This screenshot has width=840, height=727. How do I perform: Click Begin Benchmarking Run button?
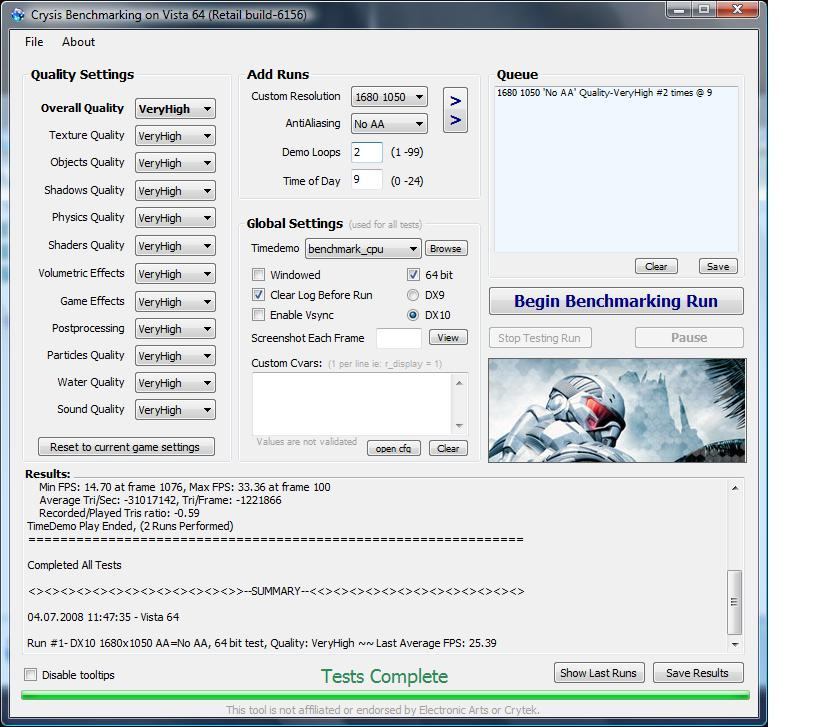pyautogui.click(x=616, y=301)
